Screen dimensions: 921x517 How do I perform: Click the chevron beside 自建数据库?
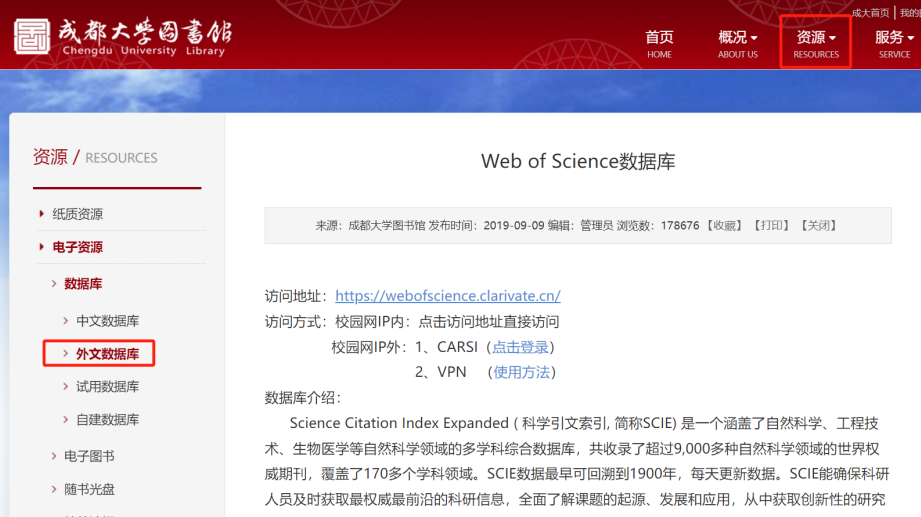tap(66, 419)
